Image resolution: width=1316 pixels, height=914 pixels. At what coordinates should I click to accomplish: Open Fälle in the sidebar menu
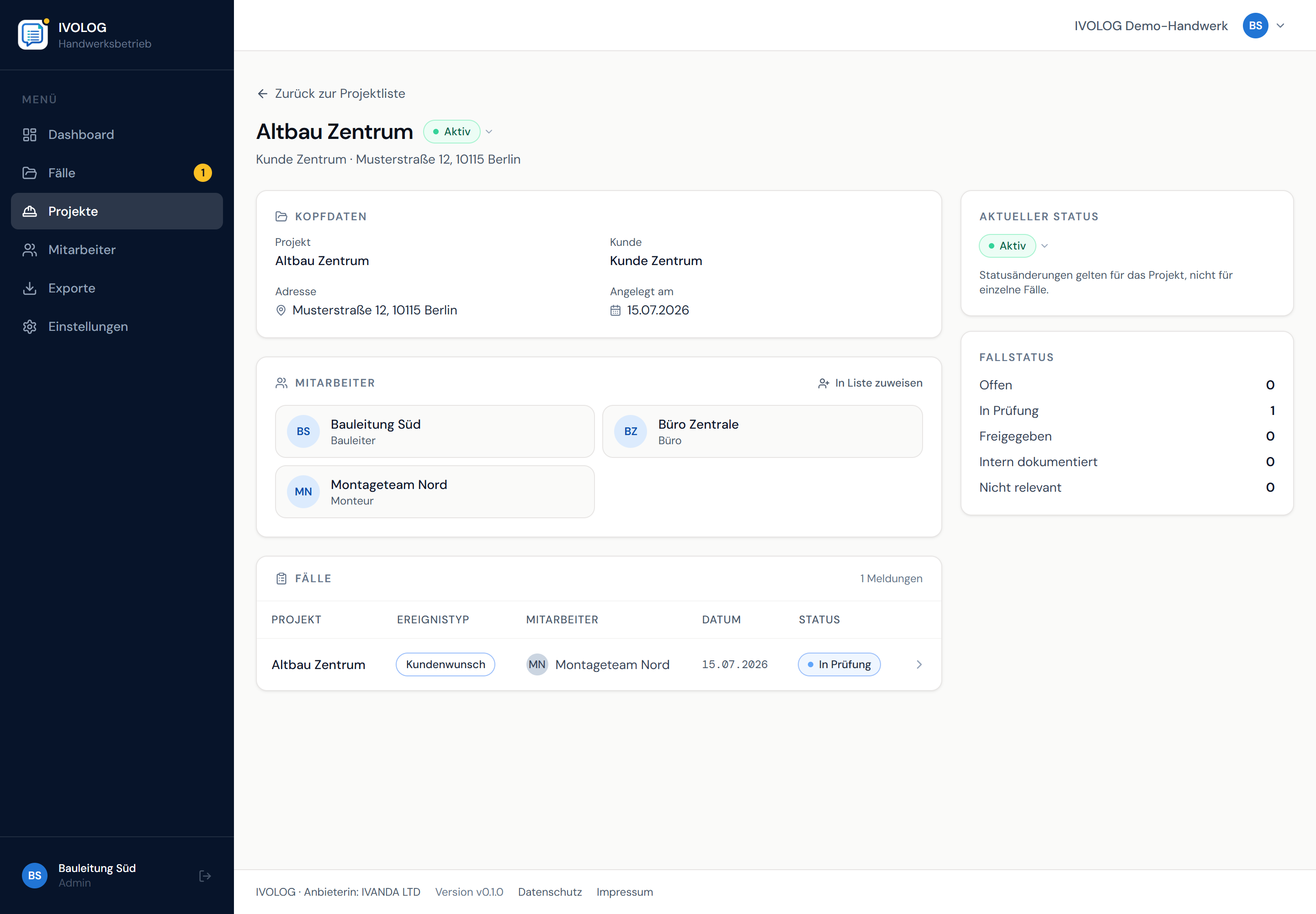[x=117, y=173]
